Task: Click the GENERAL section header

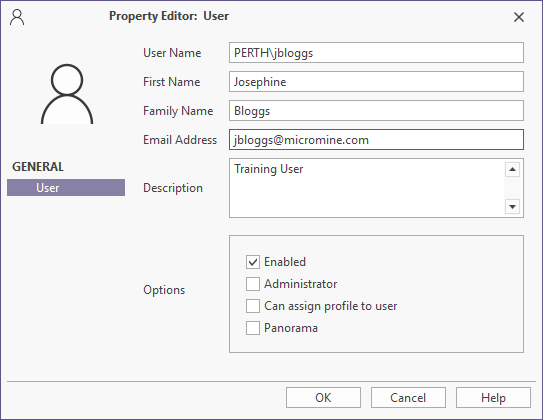Action: (38, 167)
